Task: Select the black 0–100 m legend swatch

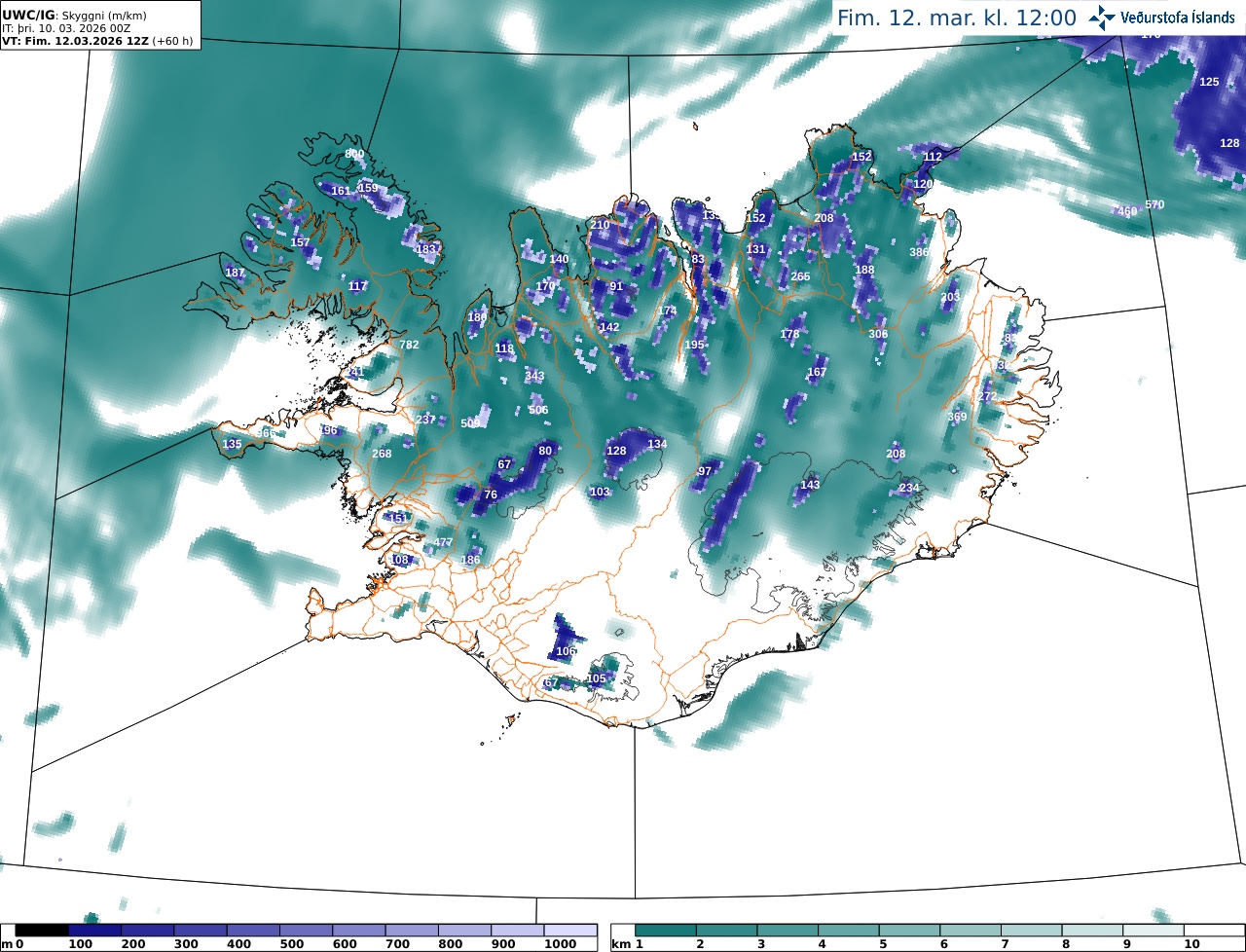Action: 42,931
